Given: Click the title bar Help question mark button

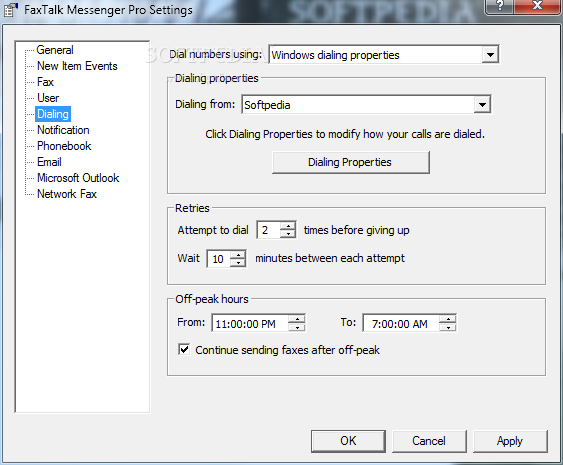Looking at the screenshot, I should point(499,6).
